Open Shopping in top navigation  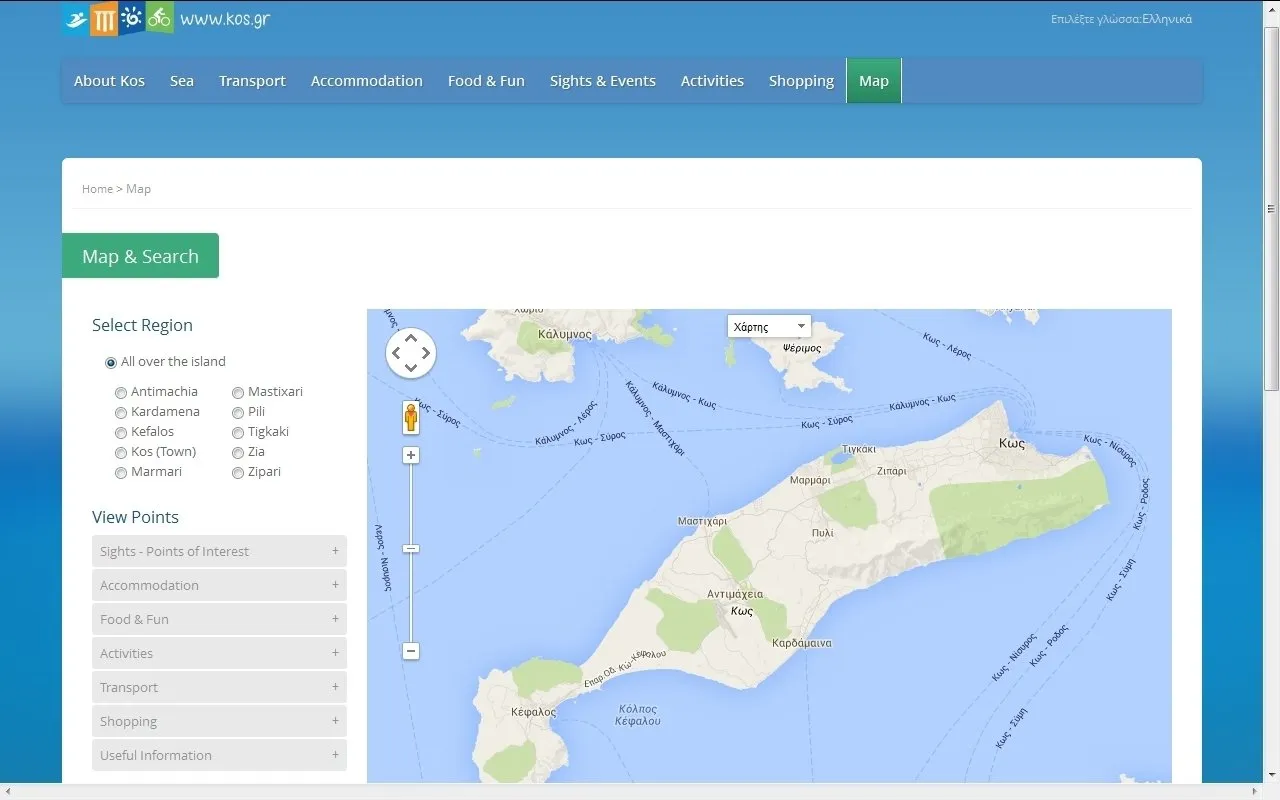(x=801, y=81)
